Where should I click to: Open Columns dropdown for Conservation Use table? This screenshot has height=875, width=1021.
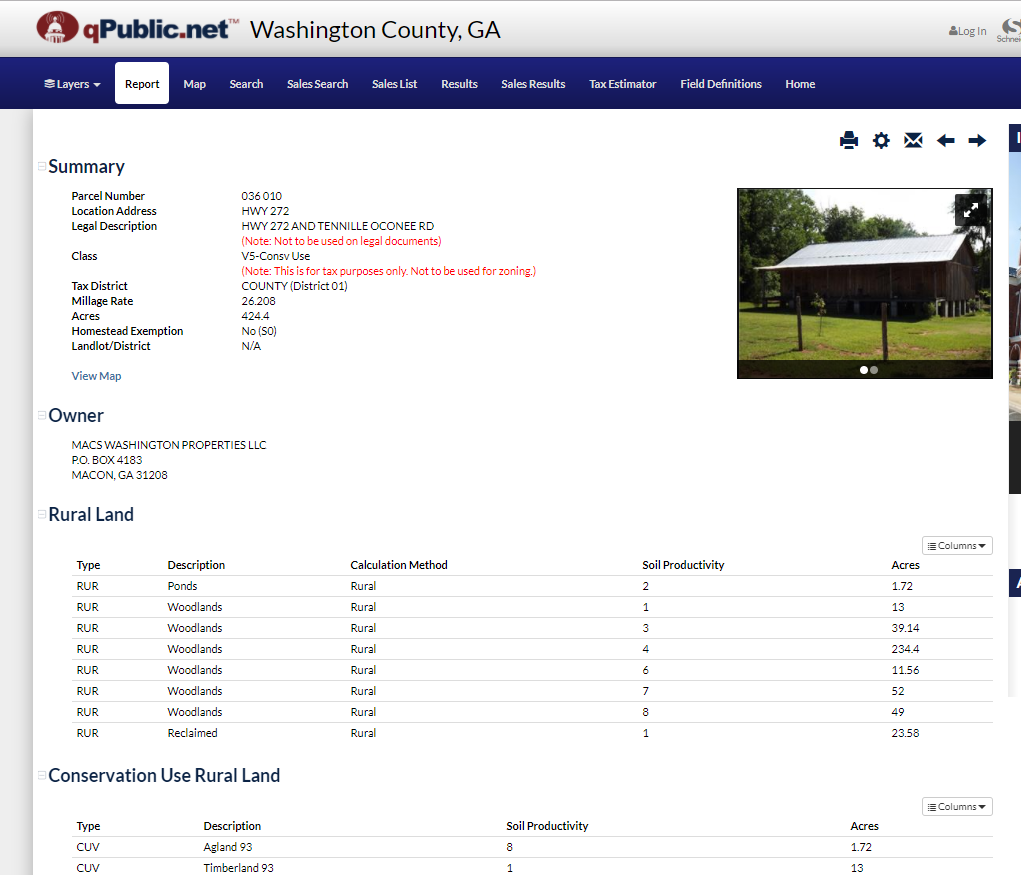[x=957, y=807]
